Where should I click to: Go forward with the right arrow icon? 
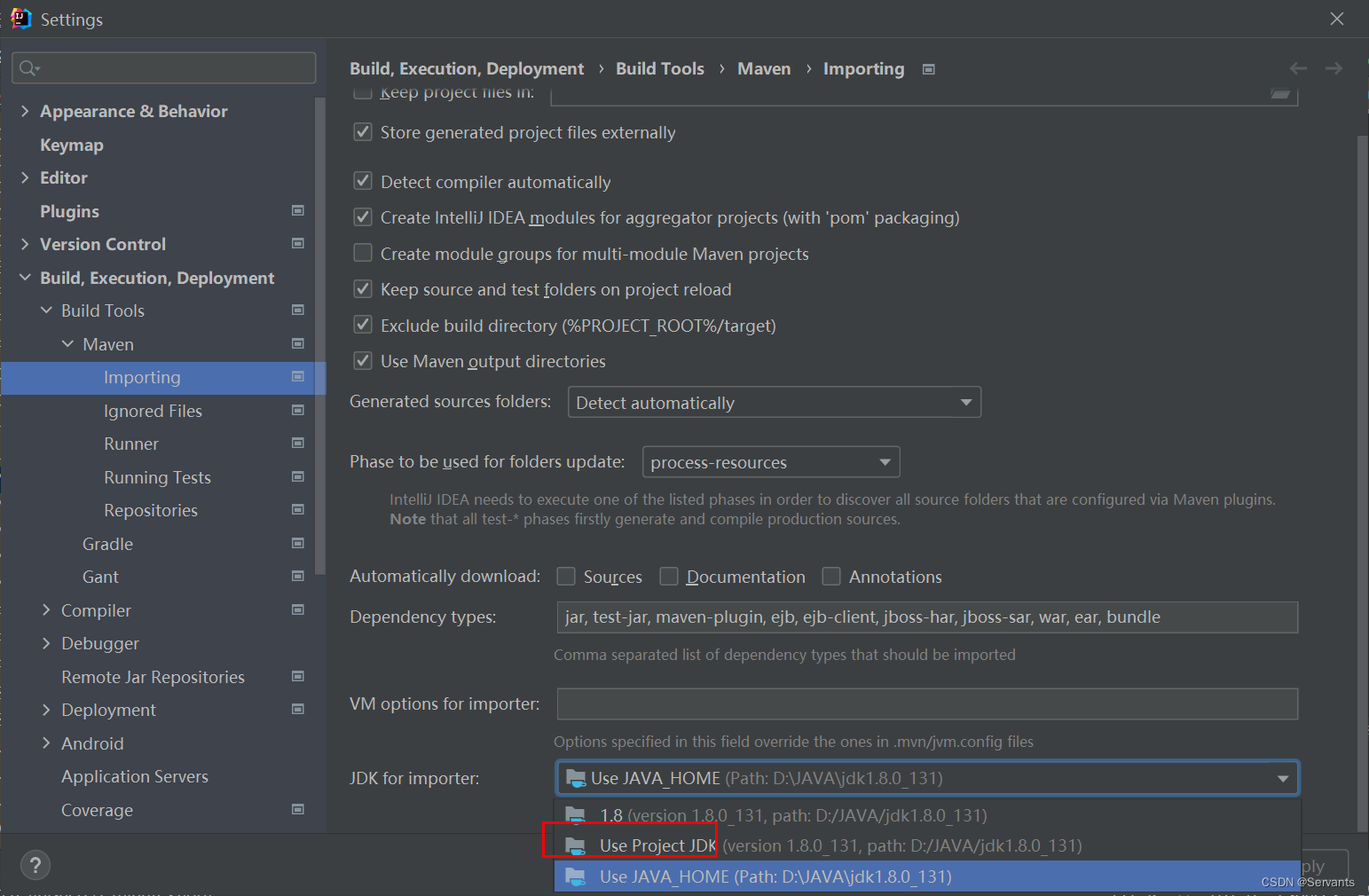coord(1334,68)
